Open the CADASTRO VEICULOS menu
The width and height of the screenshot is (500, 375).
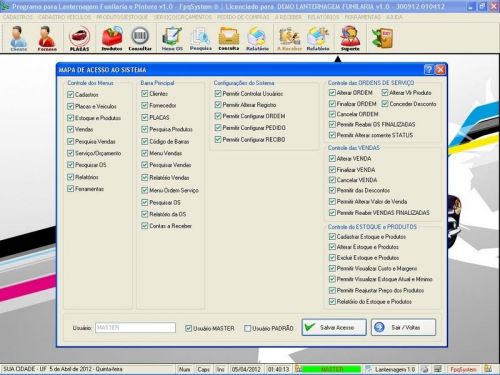coord(64,17)
